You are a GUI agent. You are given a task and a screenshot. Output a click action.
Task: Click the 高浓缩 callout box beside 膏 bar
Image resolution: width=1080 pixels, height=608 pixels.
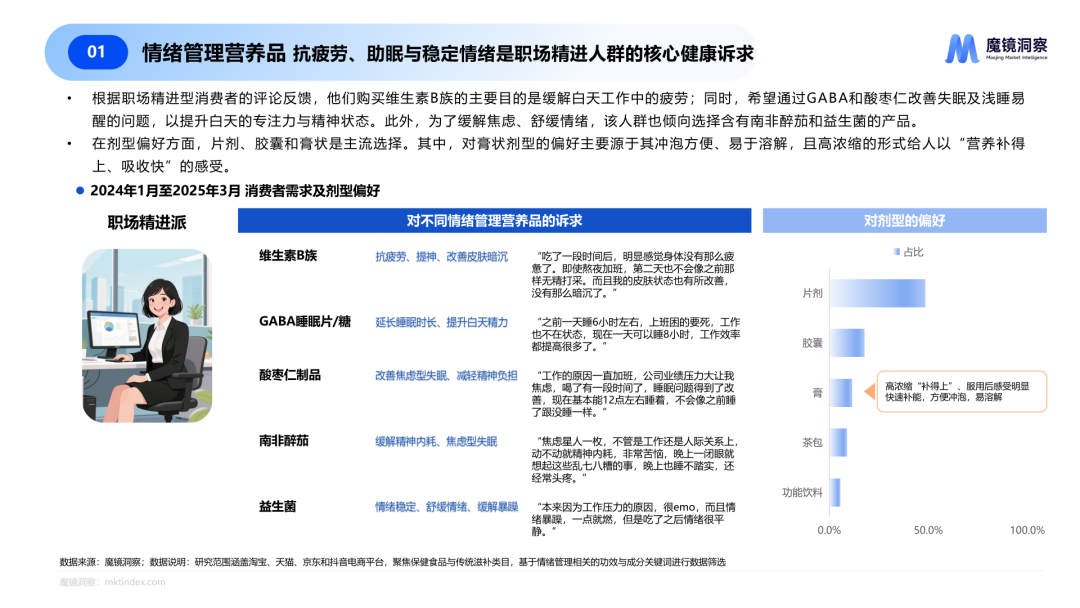(x=960, y=393)
